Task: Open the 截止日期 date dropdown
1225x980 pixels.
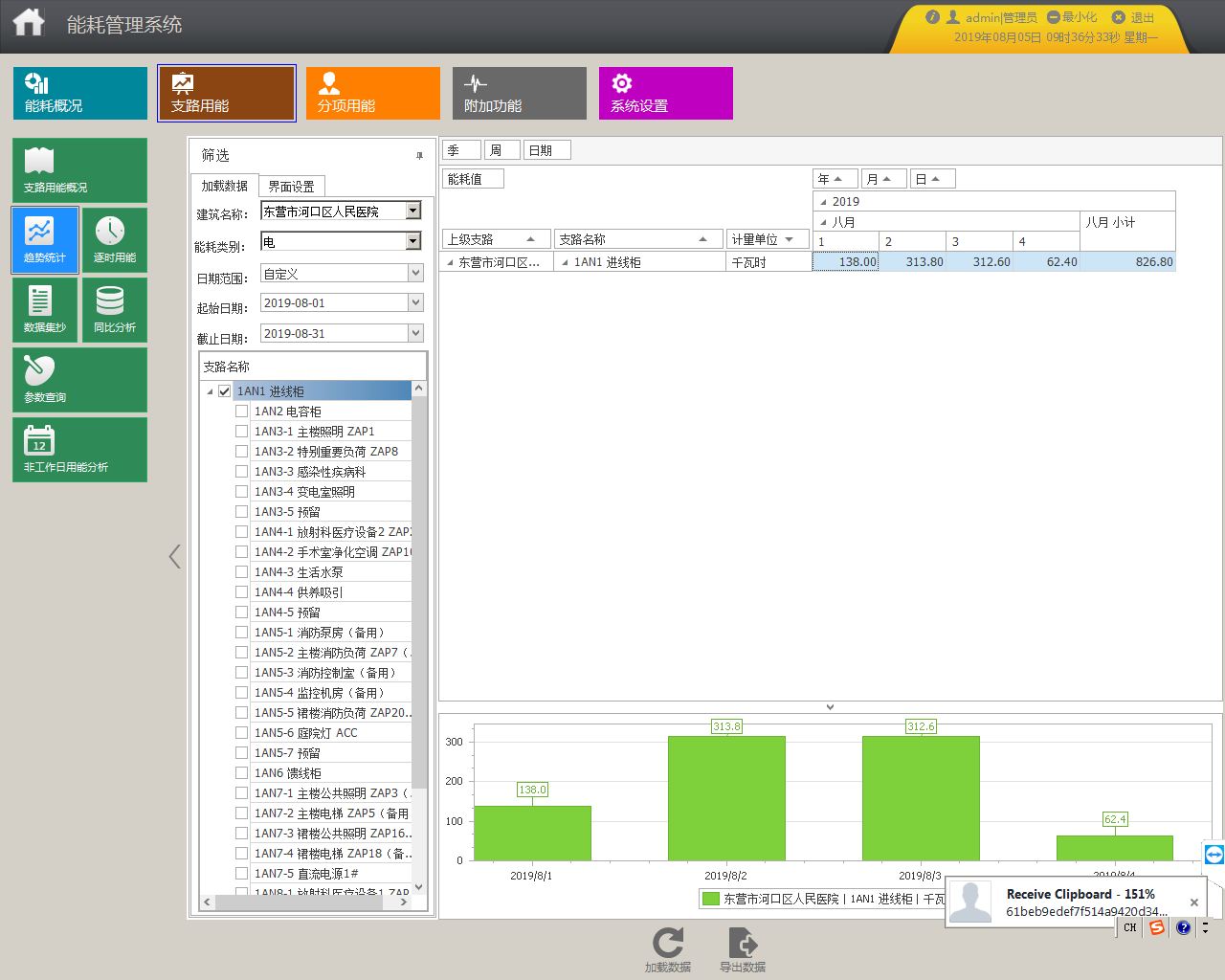Action: click(415, 333)
